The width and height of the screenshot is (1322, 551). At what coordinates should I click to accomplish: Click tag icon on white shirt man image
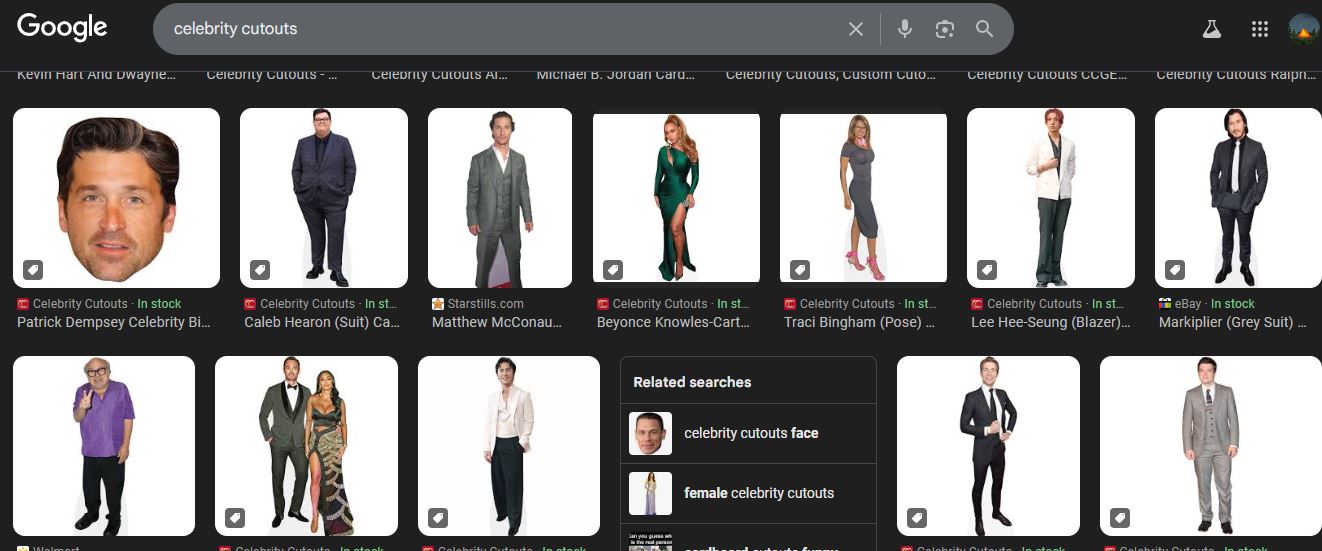click(x=438, y=518)
